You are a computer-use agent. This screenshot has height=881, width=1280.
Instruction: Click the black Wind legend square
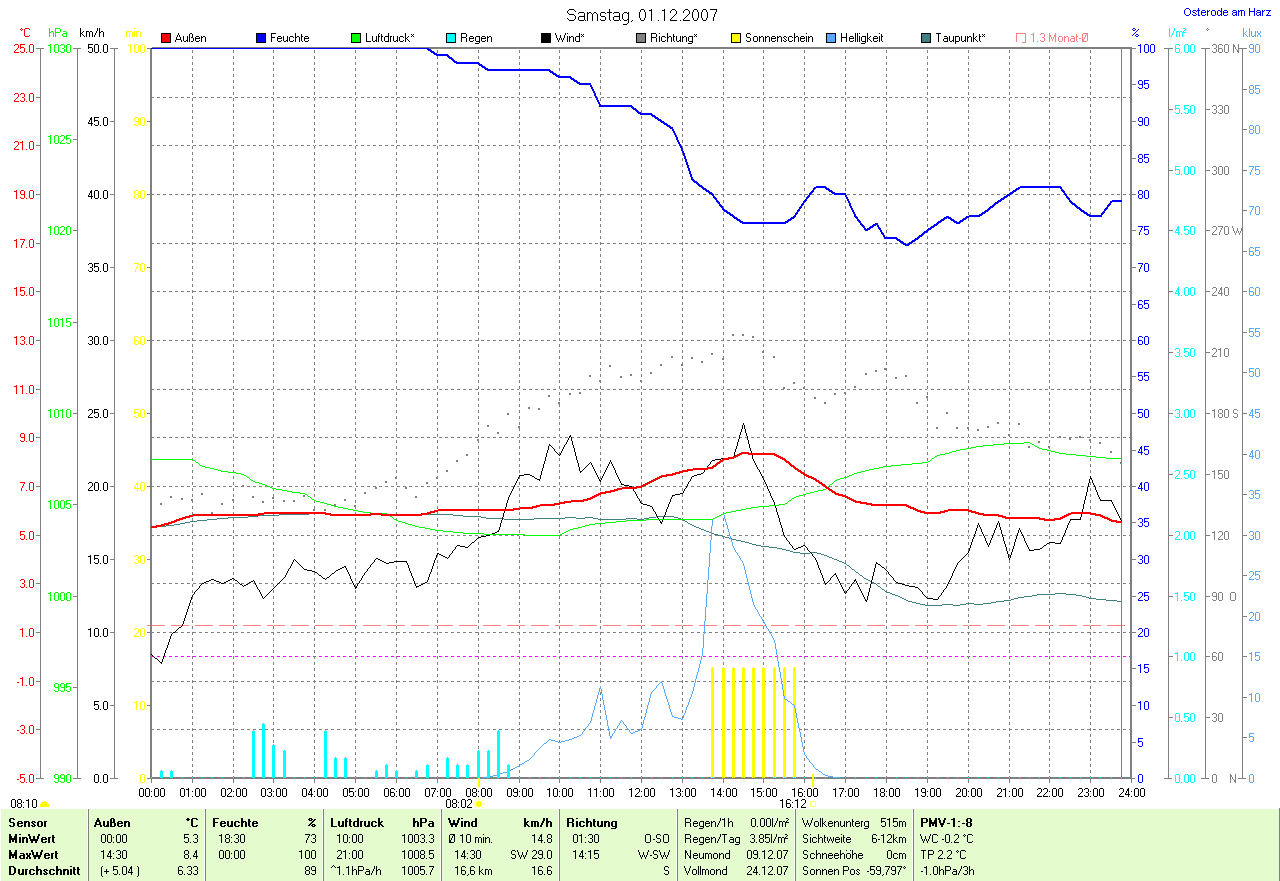[x=546, y=38]
